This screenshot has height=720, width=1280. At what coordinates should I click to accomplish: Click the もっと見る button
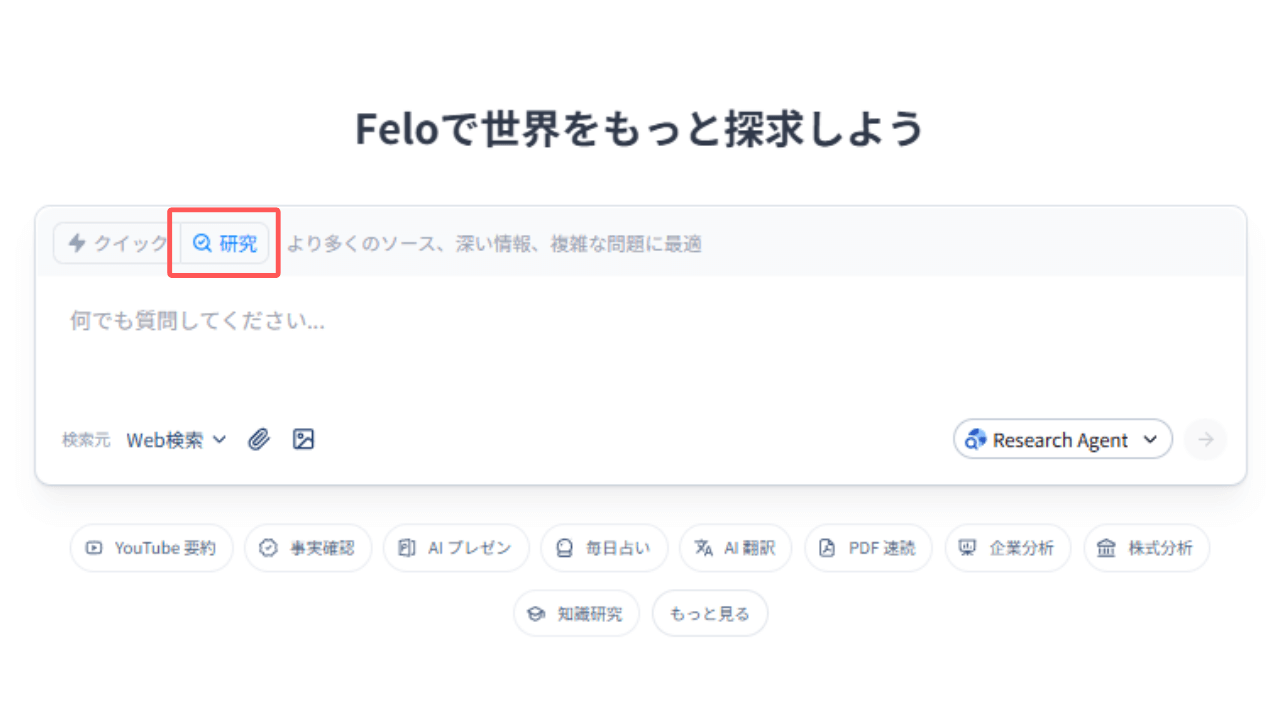click(710, 614)
